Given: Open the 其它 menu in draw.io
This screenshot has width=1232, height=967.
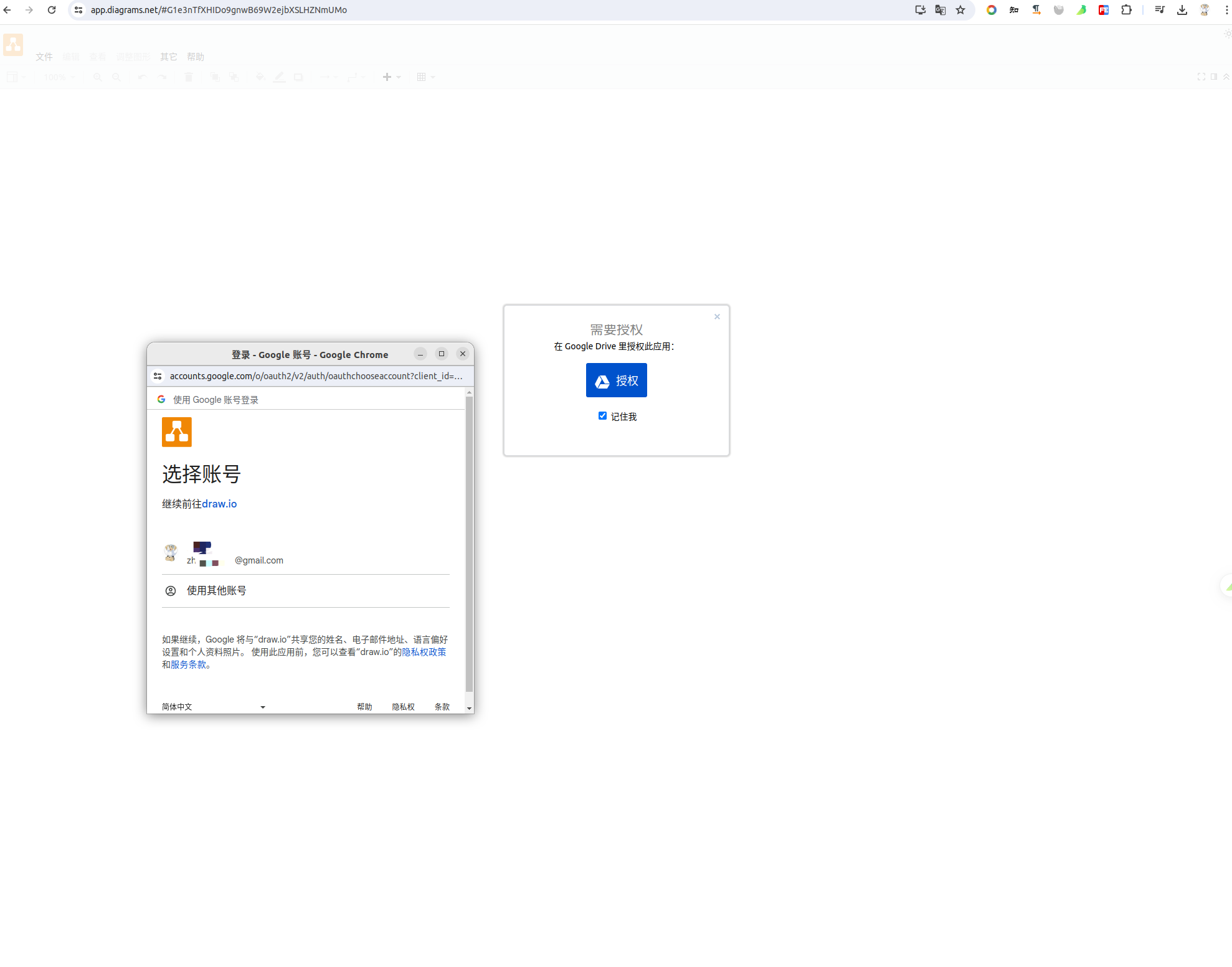Looking at the screenshot, I should click(x=168, y=57).
